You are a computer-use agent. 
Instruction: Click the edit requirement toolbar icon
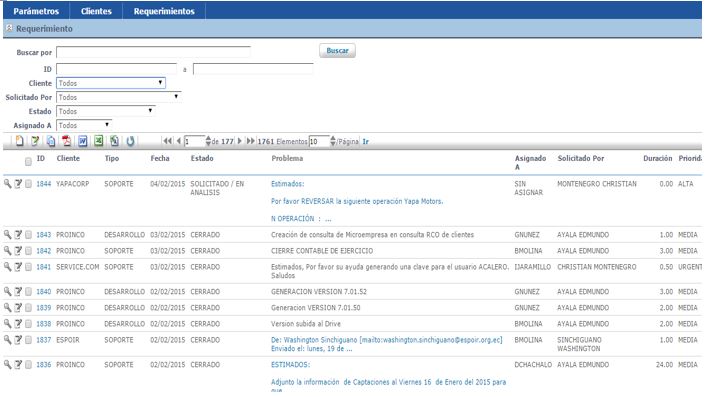[35, 141]
